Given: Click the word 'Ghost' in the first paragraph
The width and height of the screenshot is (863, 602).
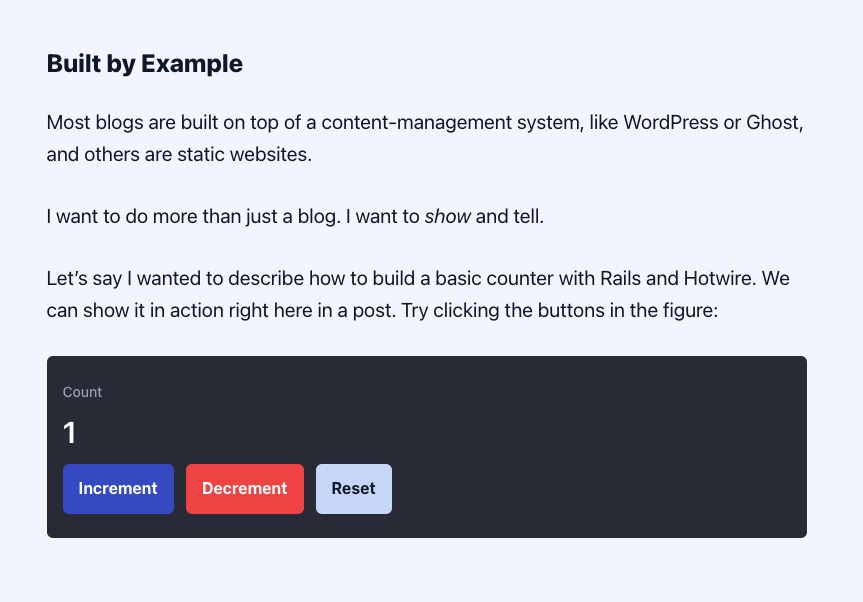Looking at the screenshot, I should point(774,123).
